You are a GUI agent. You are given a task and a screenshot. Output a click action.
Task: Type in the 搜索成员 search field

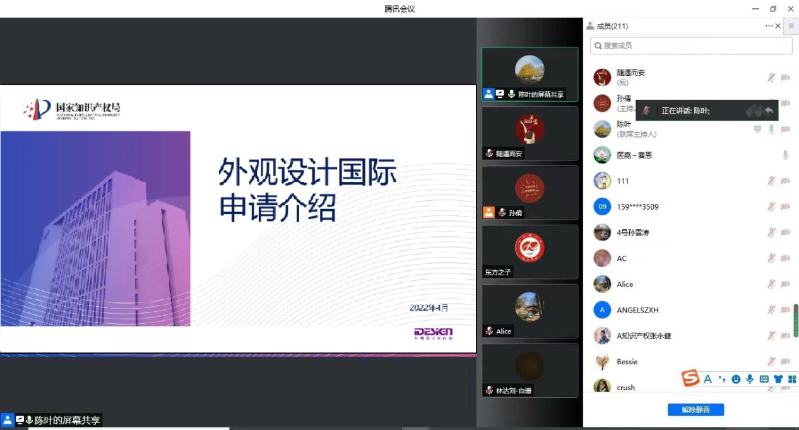coord(688,46)
